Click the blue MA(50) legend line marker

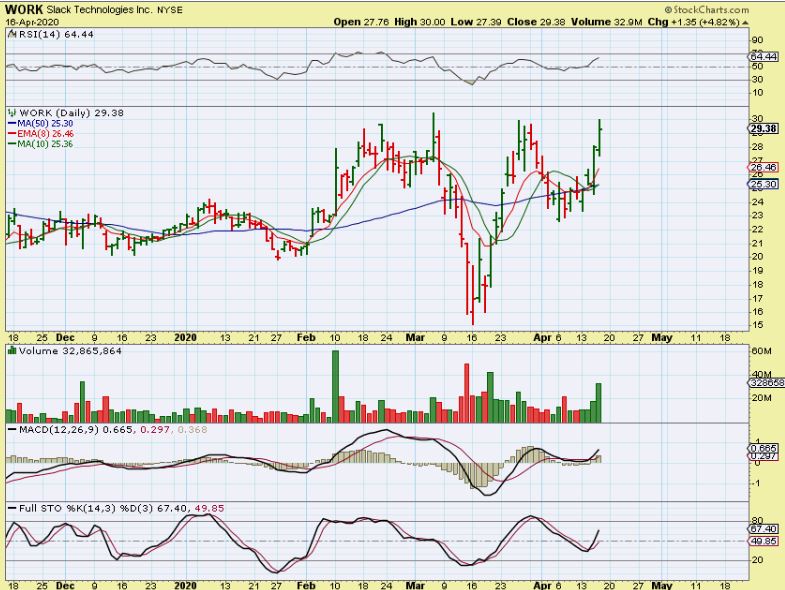(12, 123)
